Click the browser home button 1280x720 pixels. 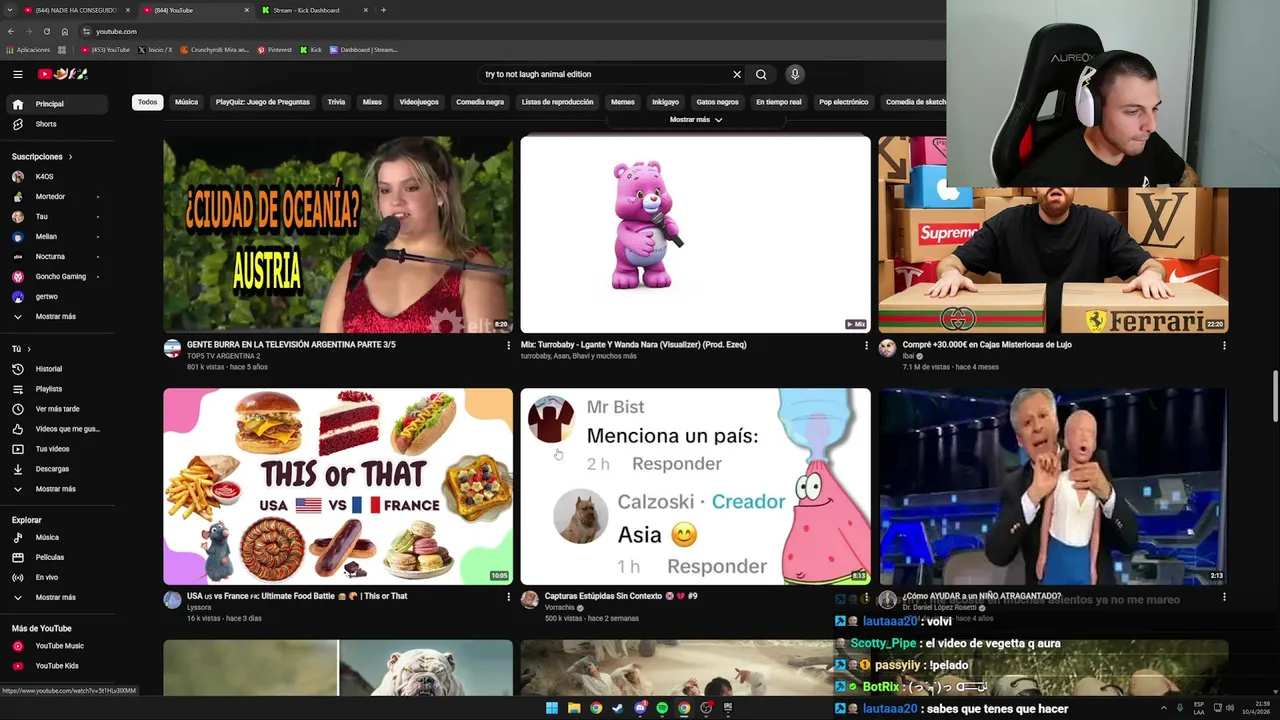(x=65, y=31)
